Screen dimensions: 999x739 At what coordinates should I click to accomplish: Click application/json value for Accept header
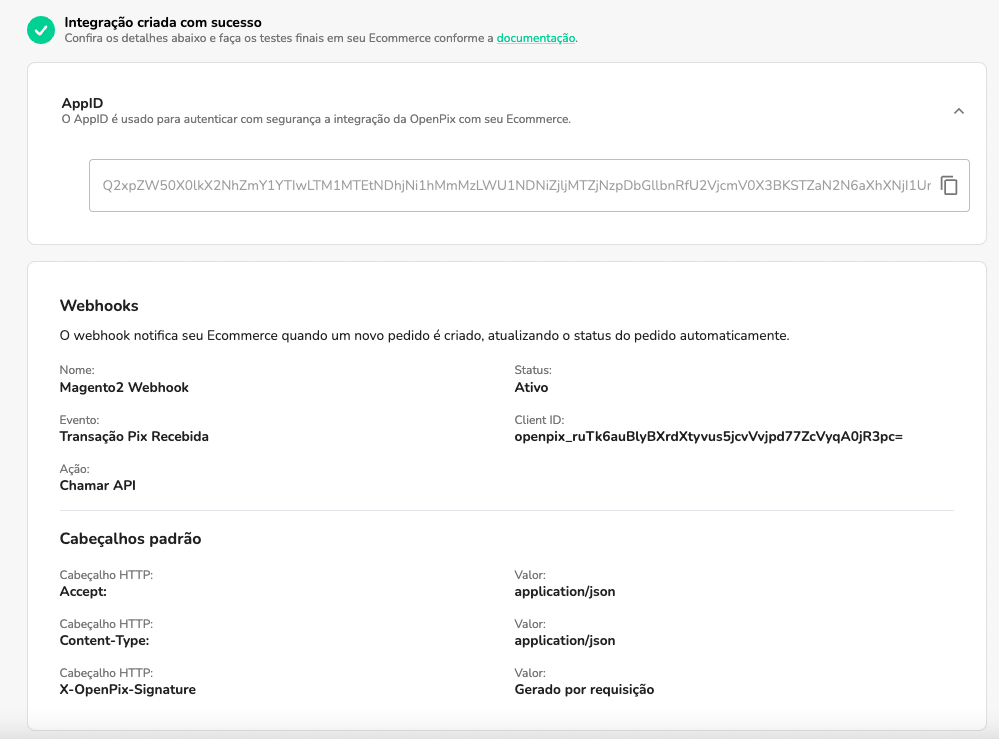tap(565, 592)
